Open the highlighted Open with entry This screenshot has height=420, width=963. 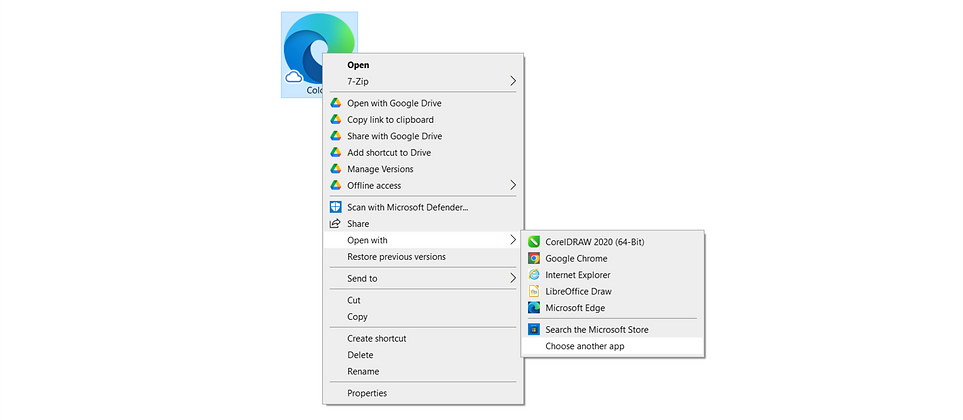423,240
